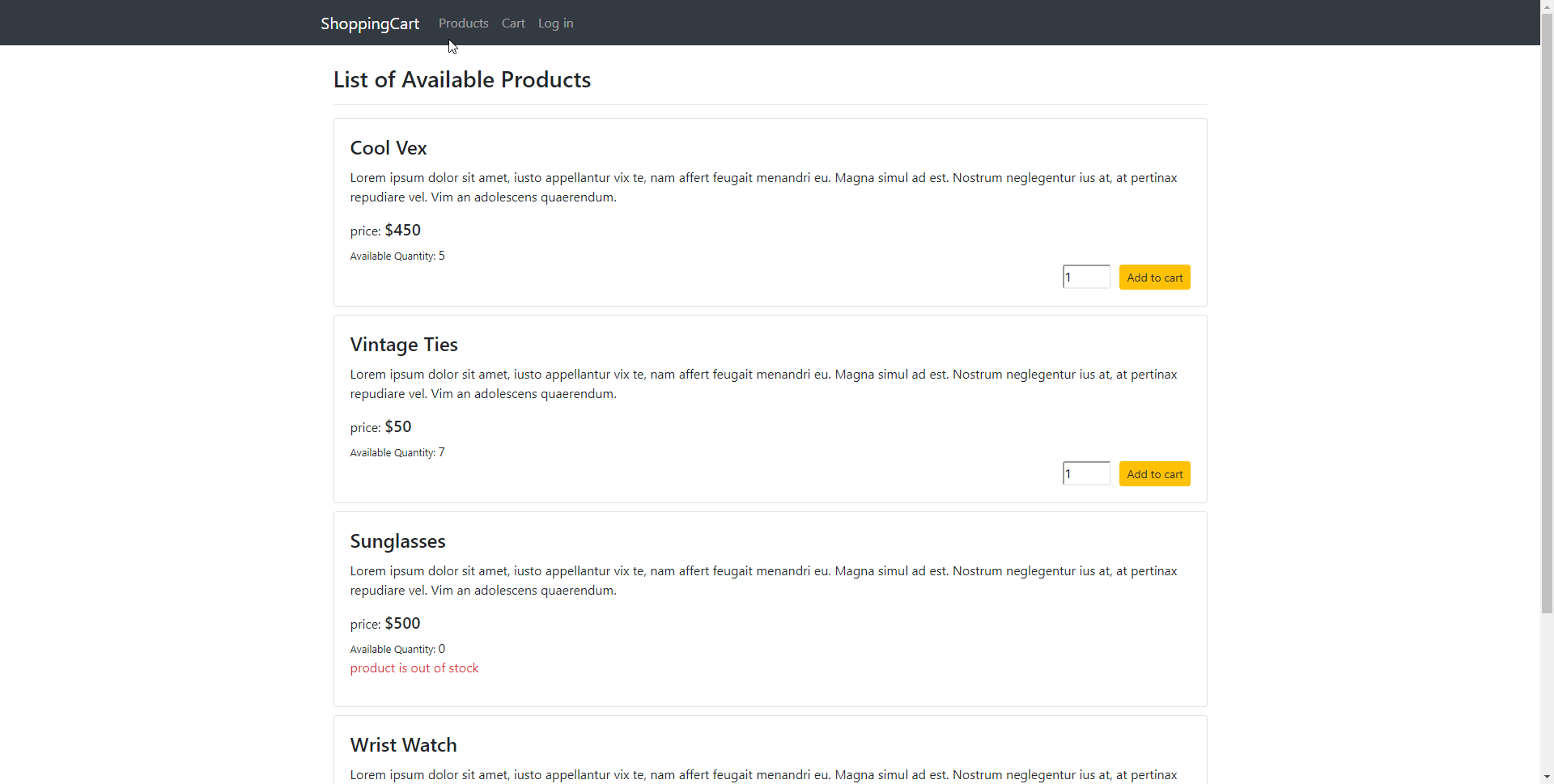The width and height of the screenshot is (1554, 784).
Task: Click the Log in link
Action: pyautogui.click(x=554, y=23)
